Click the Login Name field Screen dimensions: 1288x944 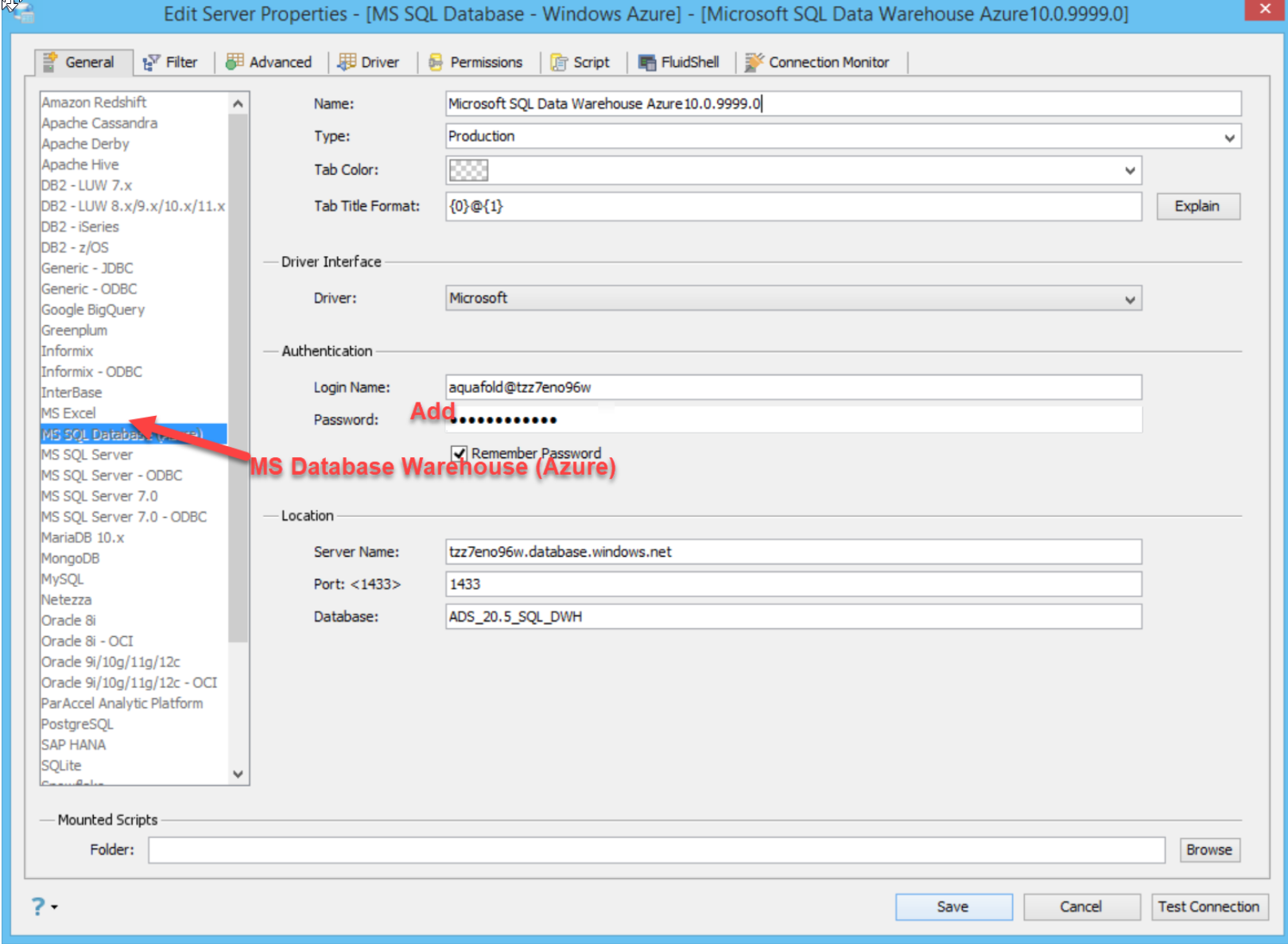point(793,387)
